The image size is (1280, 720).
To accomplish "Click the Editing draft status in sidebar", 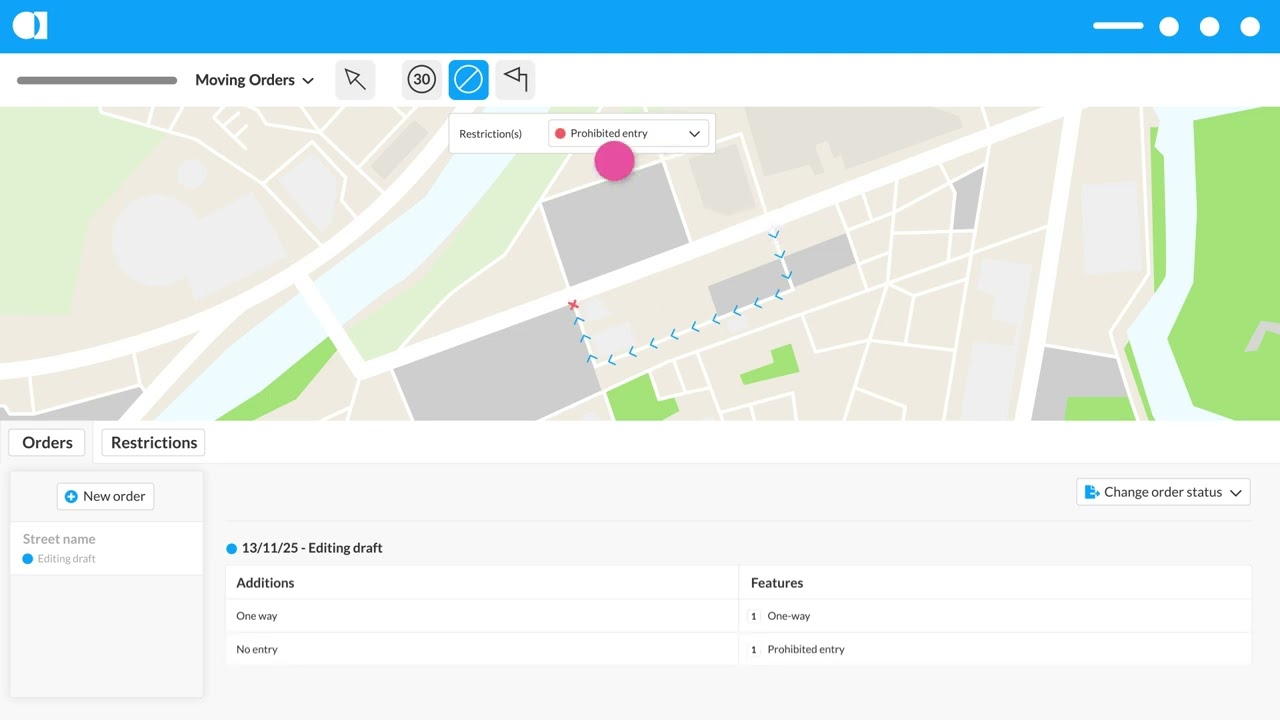I will pos(59,559).
